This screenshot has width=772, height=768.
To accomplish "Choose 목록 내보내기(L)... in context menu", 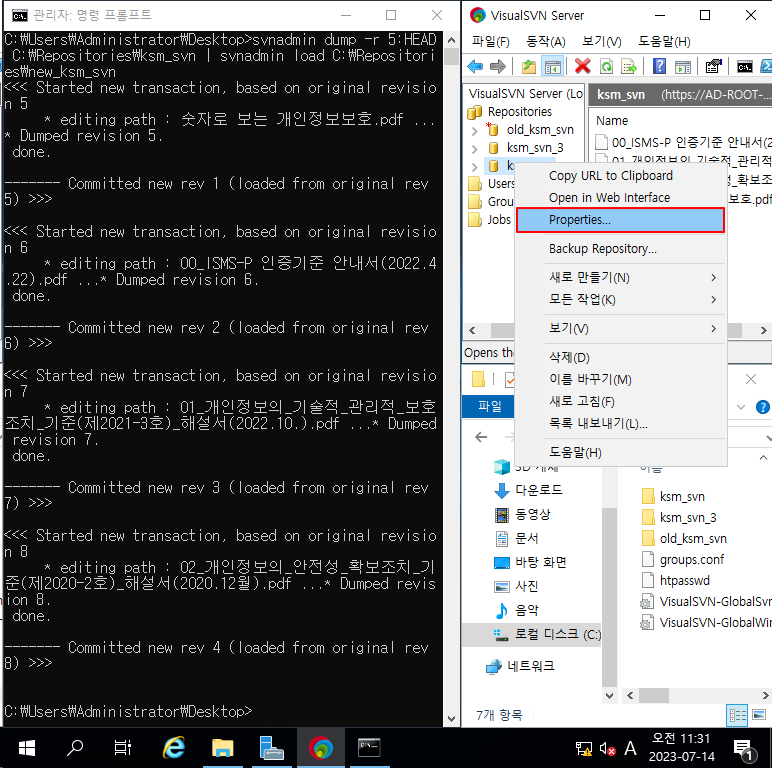I will pyautogui.click(x=620, y=423).
